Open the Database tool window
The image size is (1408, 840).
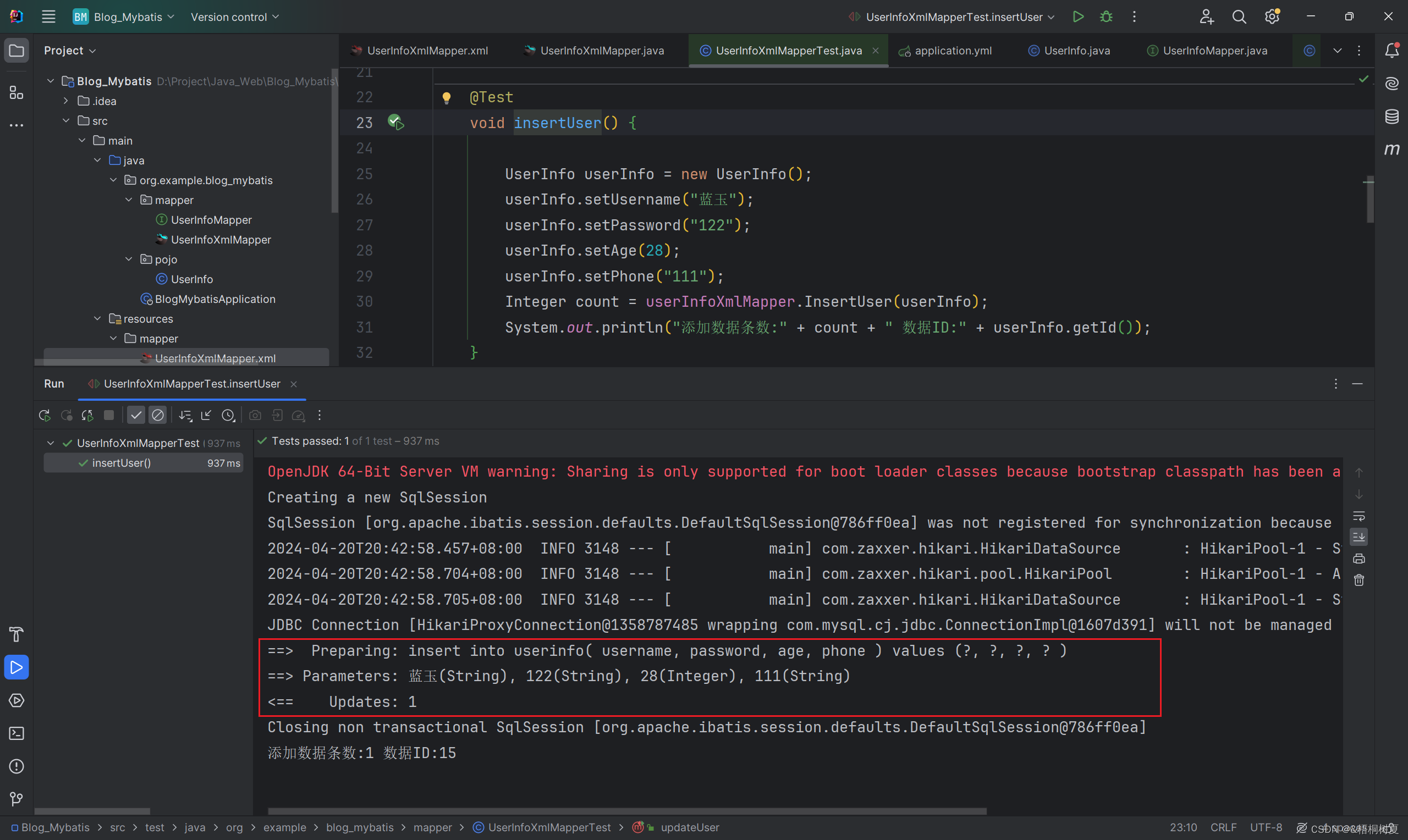point(1391,117)
